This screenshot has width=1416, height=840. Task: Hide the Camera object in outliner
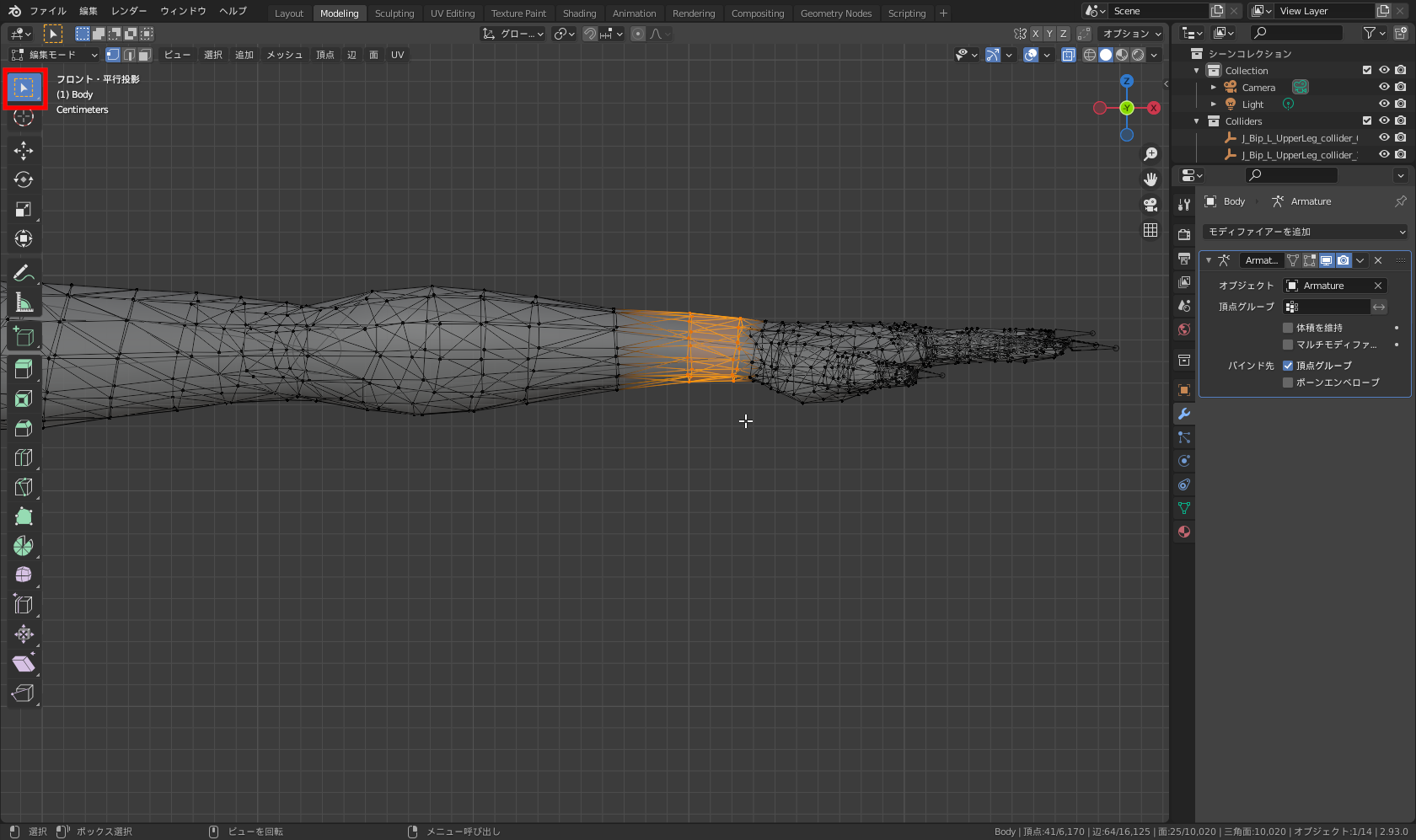click(1383, 88)
